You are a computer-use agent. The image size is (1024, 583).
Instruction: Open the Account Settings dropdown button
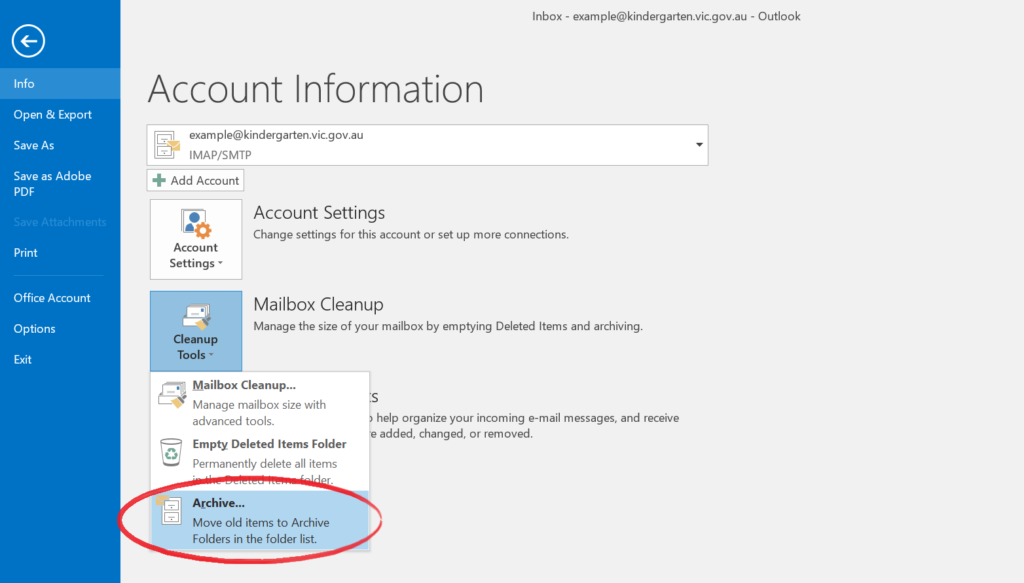pos(196,239)
